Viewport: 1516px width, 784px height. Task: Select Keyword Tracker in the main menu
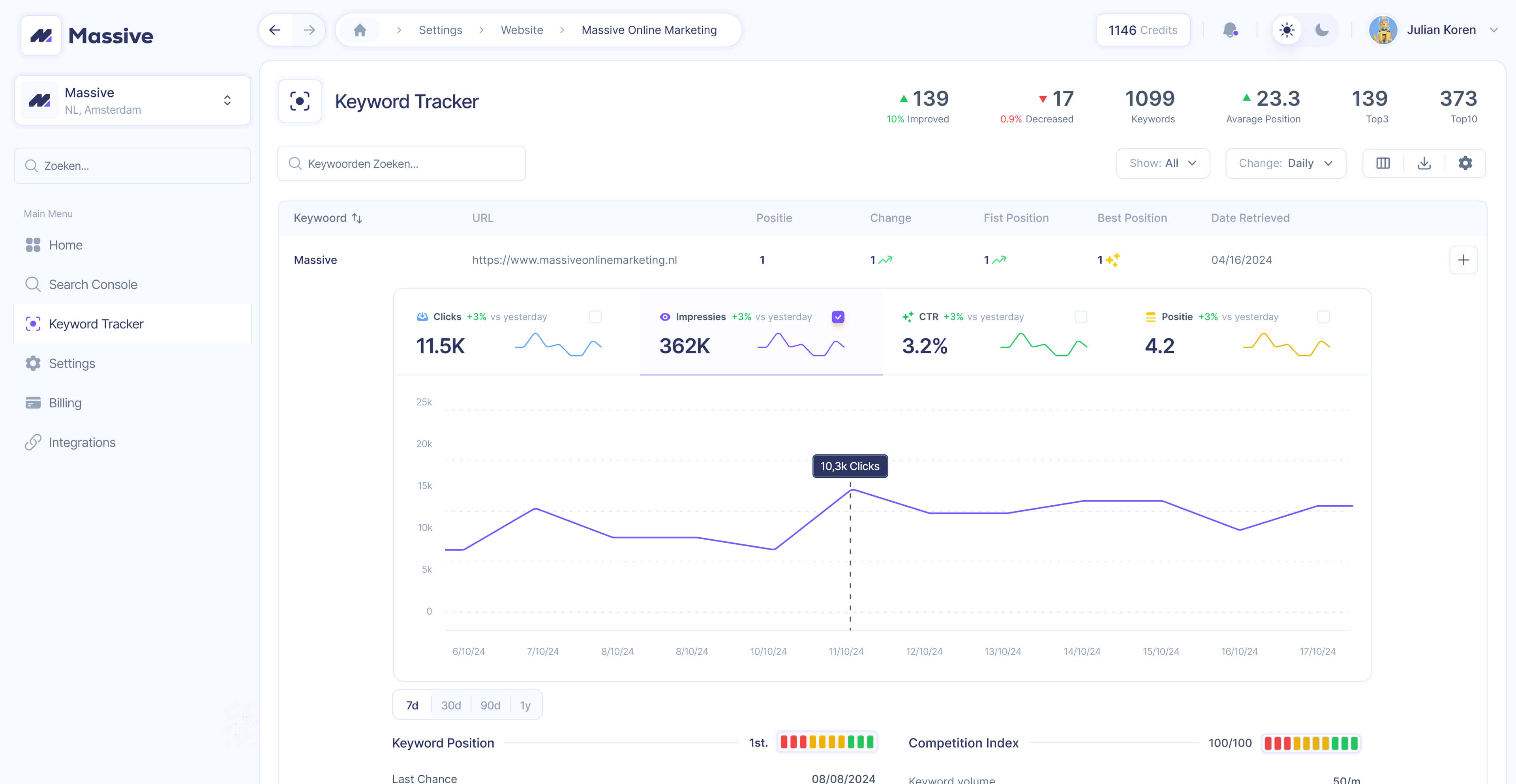[x=132, y=324]
